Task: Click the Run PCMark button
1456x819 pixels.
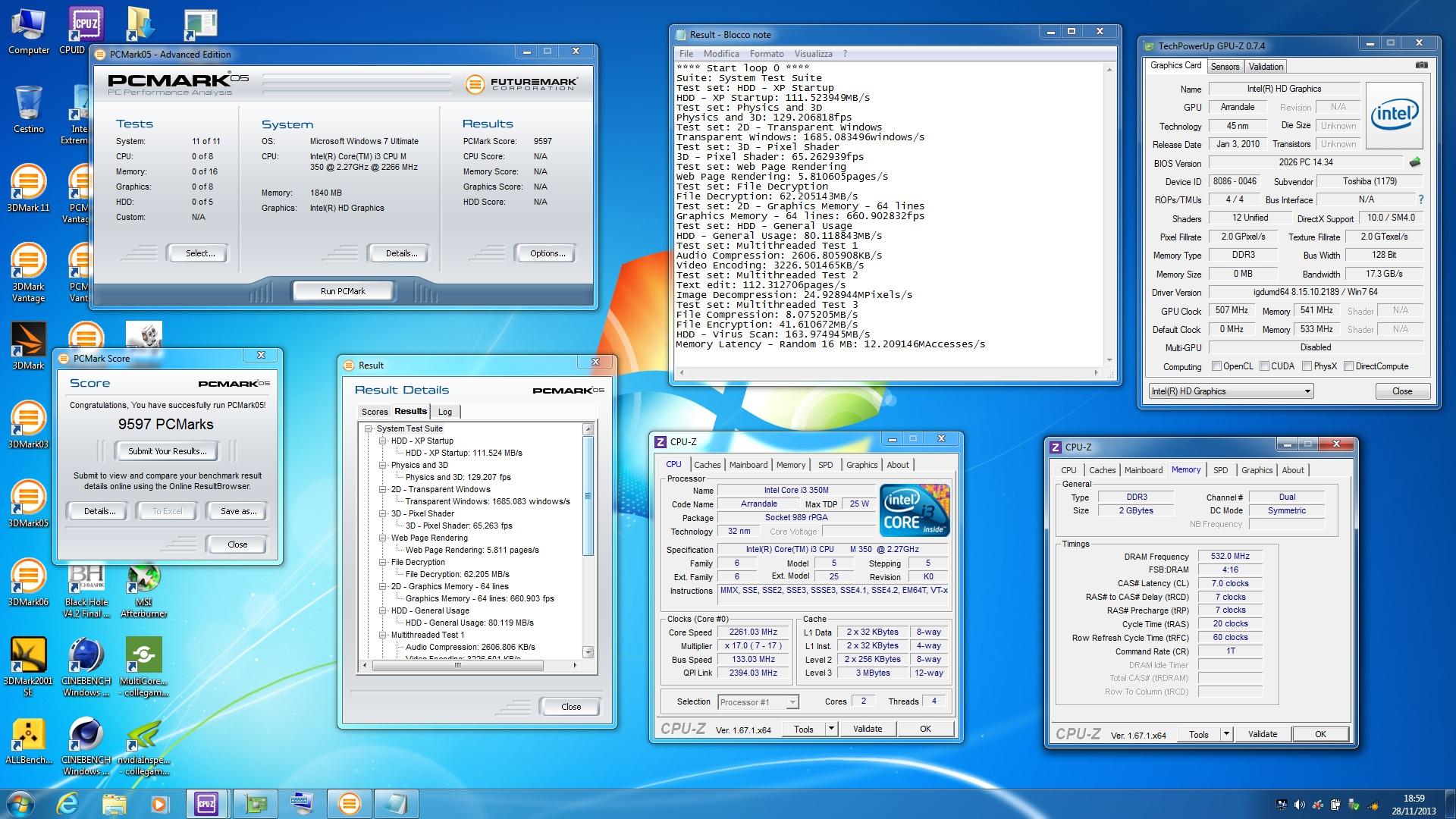Action: [343, 291]
